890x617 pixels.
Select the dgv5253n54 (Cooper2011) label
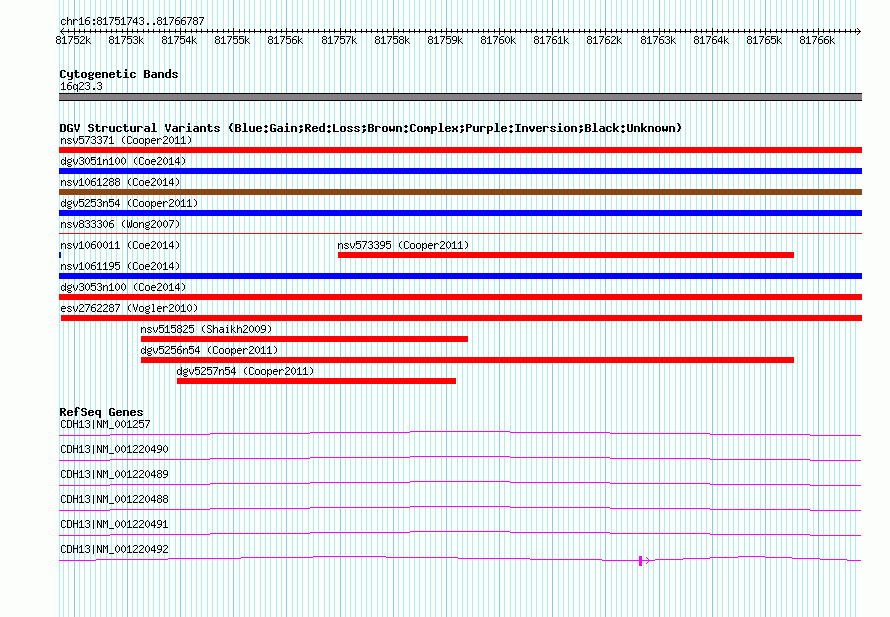pos(129,203)
